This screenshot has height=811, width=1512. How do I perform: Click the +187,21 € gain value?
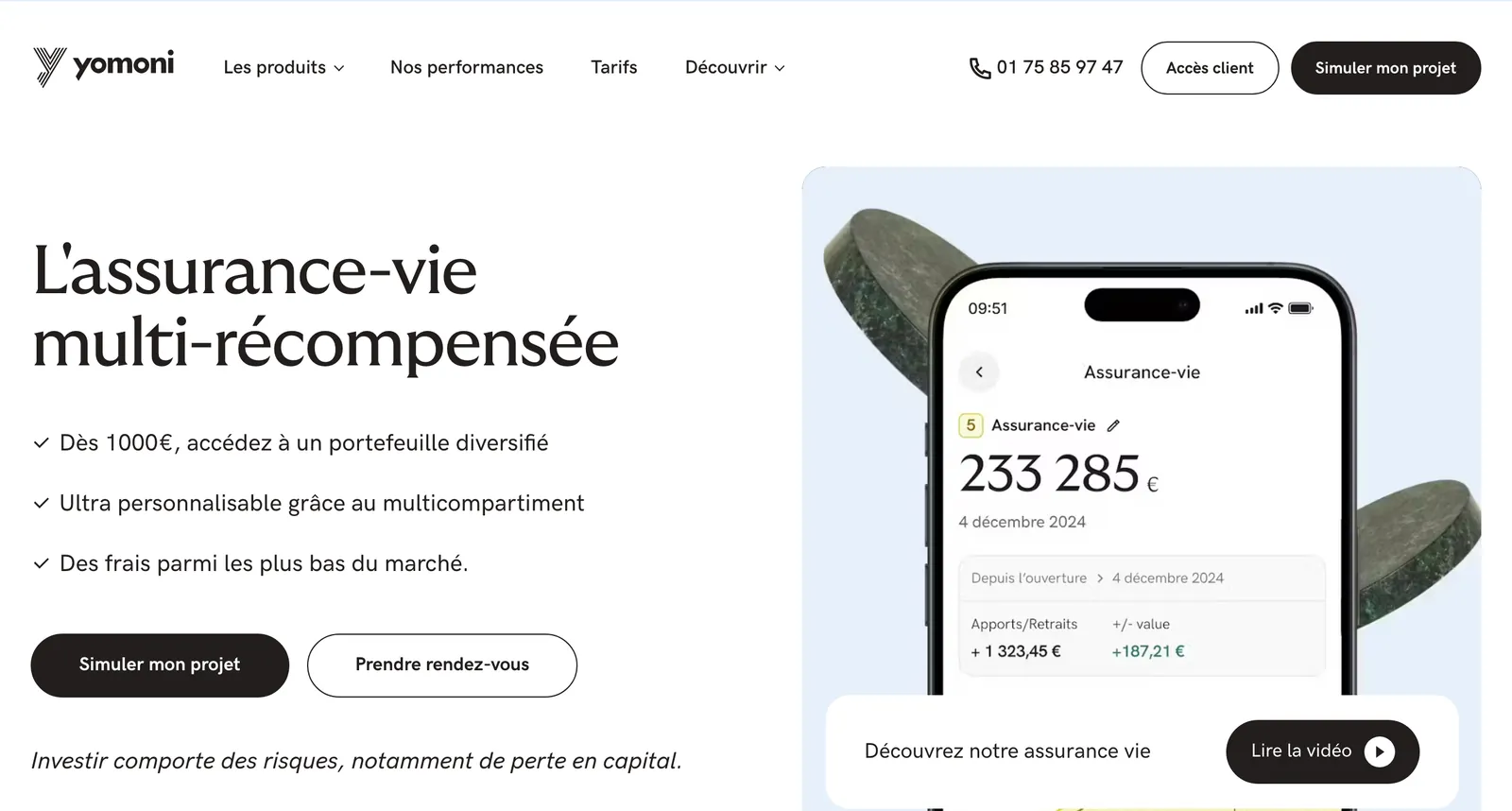click(1148, 651)
